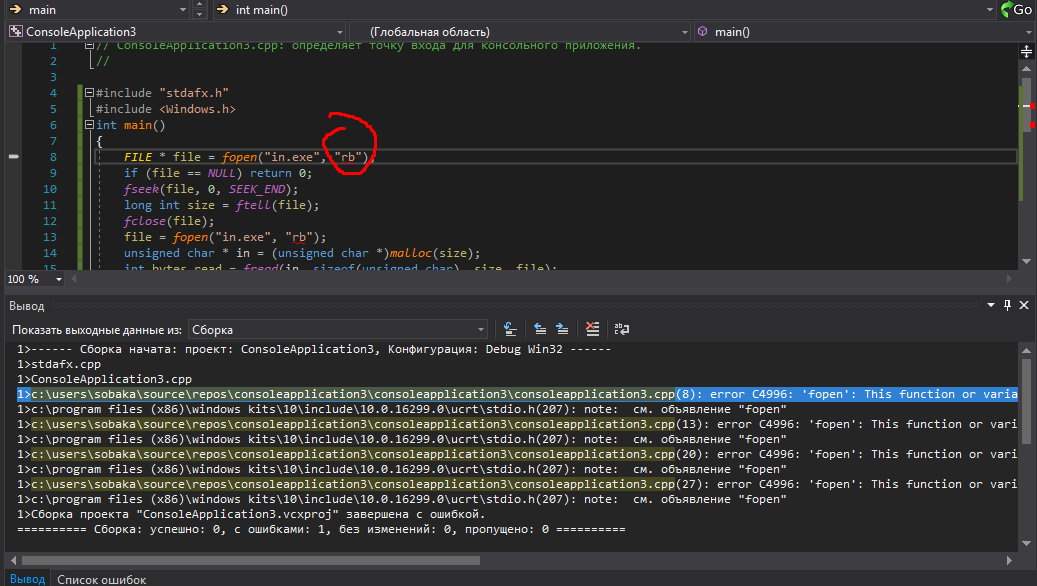The height and width of the screenshot is (586, 1037).
Task: Open the Сборка output source dropdown
Action: (x=481, y=329)
